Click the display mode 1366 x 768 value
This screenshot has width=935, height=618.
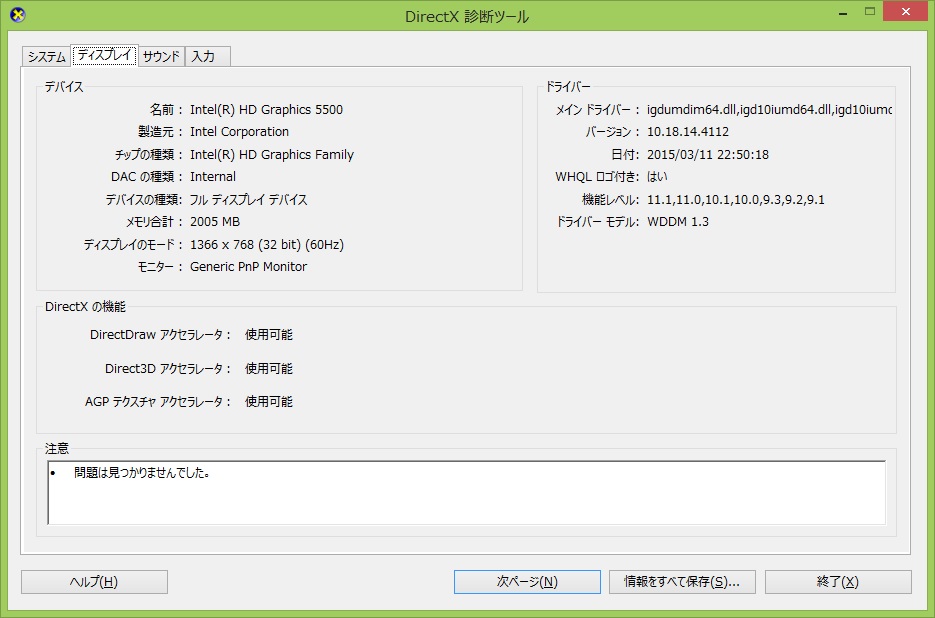click(267, 245)
